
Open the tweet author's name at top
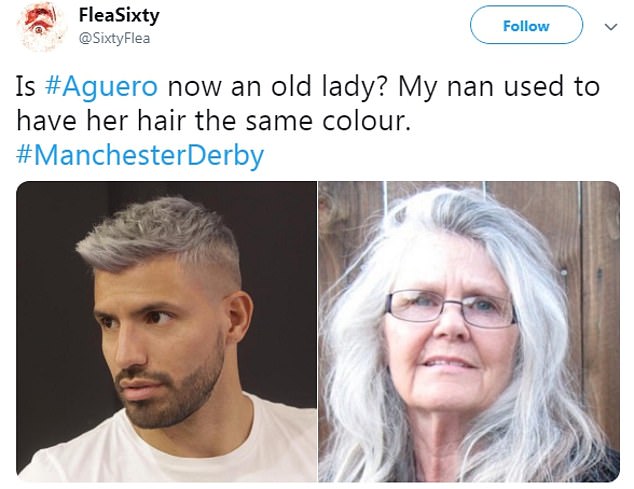(119, 16)
